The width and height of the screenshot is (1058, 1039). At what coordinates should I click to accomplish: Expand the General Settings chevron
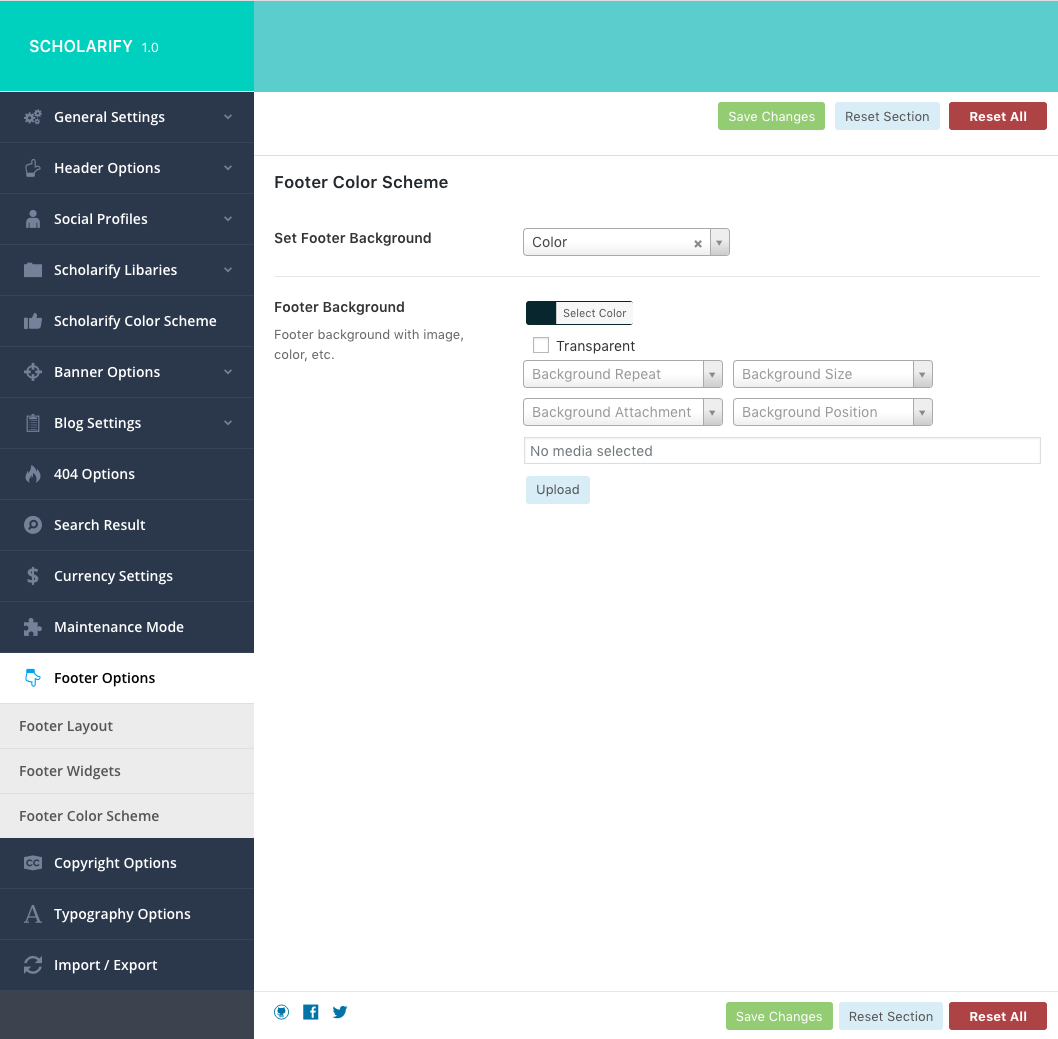point(228,117)
